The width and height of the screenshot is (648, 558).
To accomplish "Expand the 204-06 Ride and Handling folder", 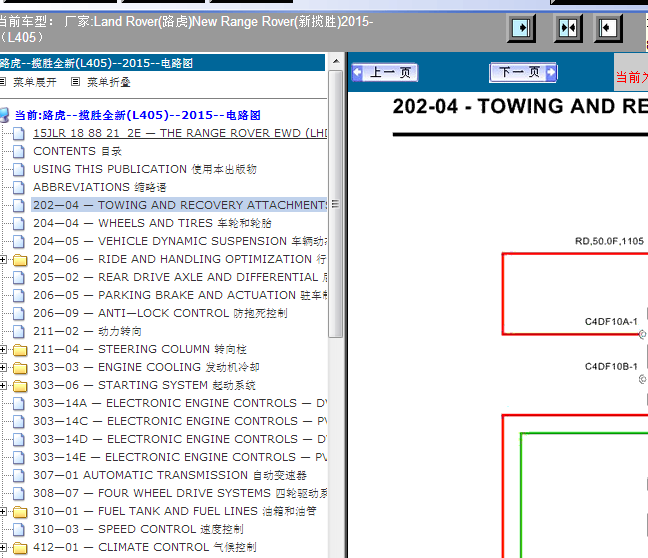I will coord(3,260).
